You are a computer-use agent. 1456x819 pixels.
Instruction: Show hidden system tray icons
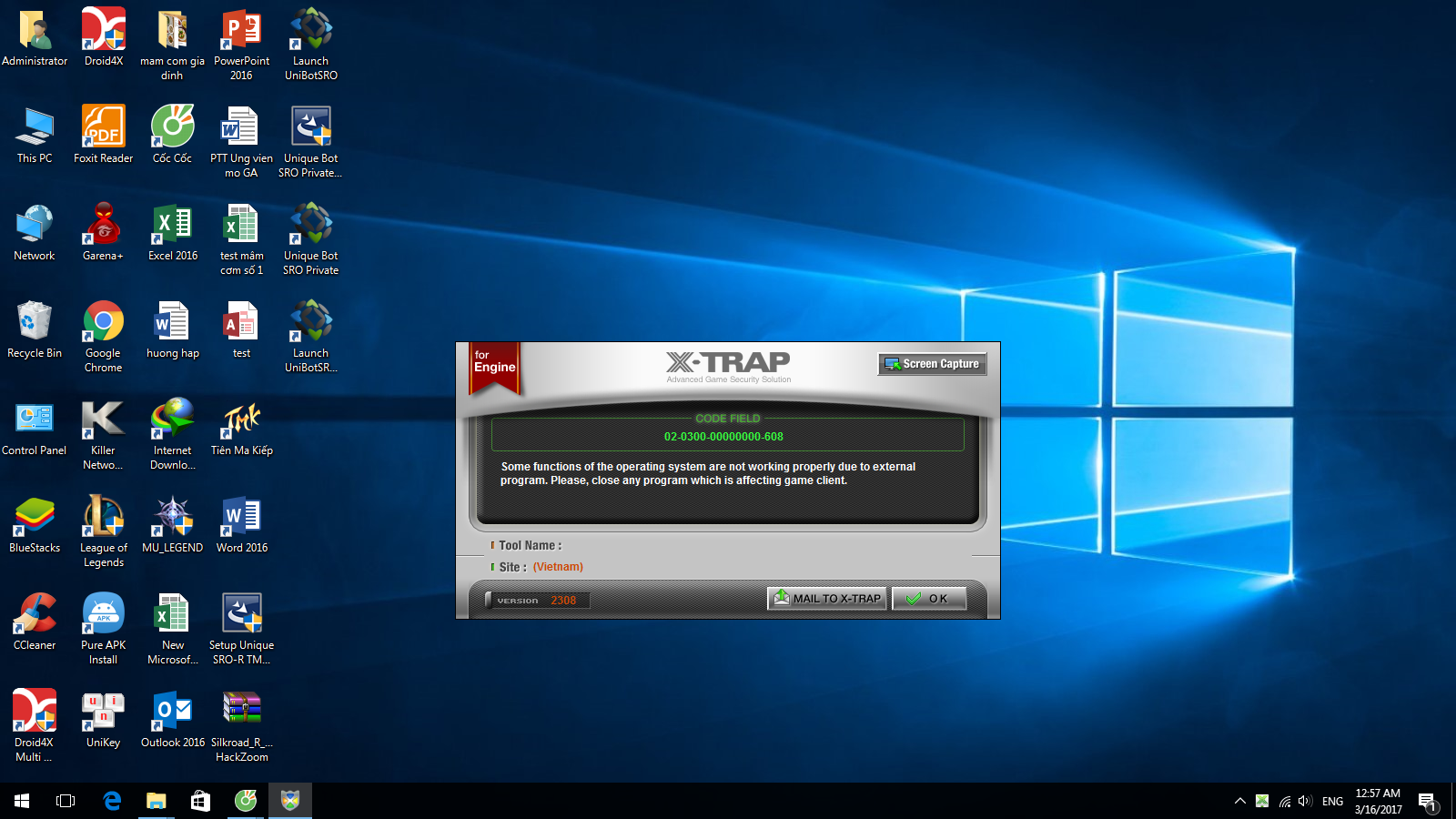click(1239, 801)
